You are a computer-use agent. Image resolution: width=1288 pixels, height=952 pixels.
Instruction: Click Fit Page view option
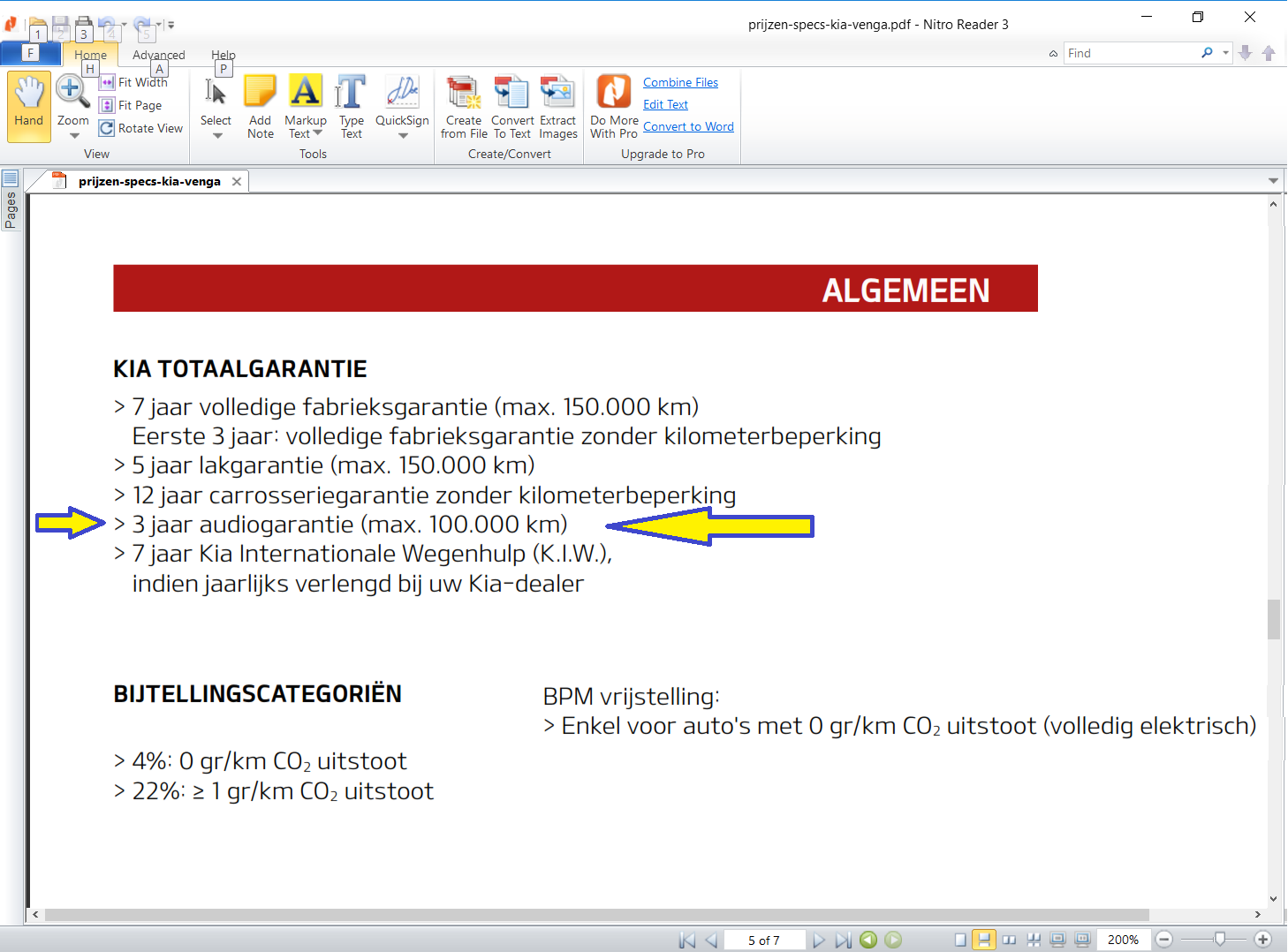tap(131, 105)
